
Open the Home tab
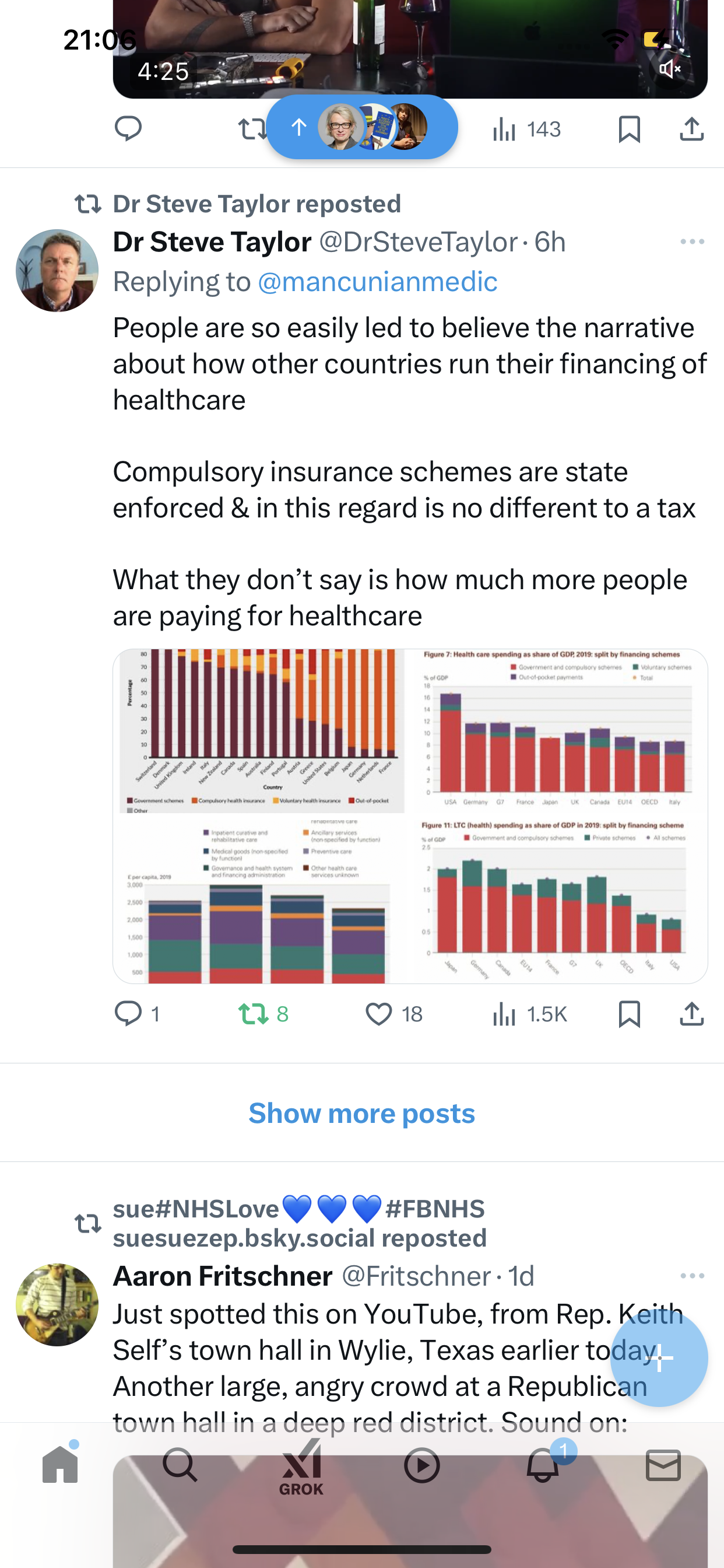coord(60,1465)
